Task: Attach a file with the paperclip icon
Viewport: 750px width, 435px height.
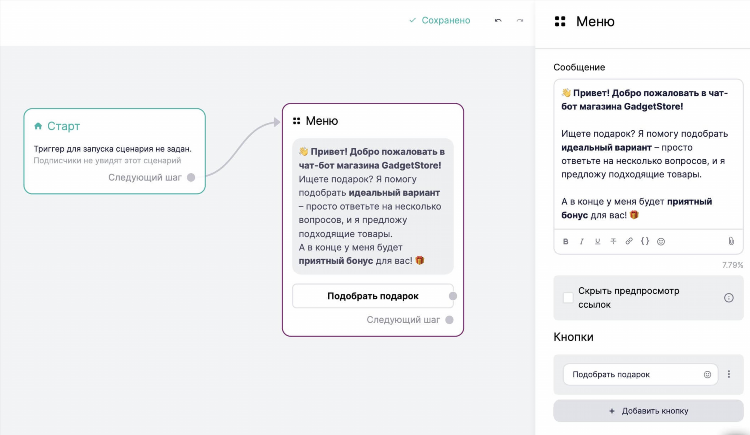Action: 731,242
